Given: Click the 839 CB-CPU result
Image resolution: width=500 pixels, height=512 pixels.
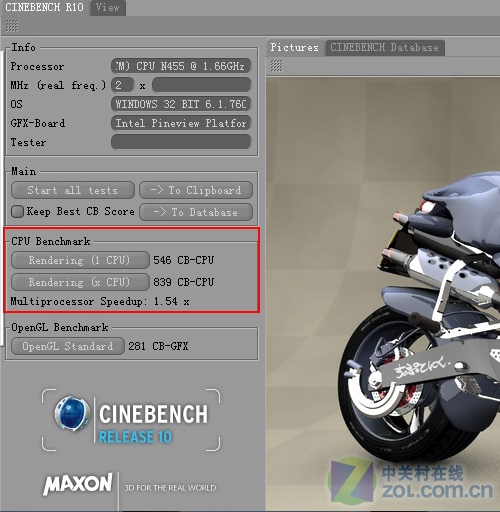Looking at the screenshot, I should point(184,282).
